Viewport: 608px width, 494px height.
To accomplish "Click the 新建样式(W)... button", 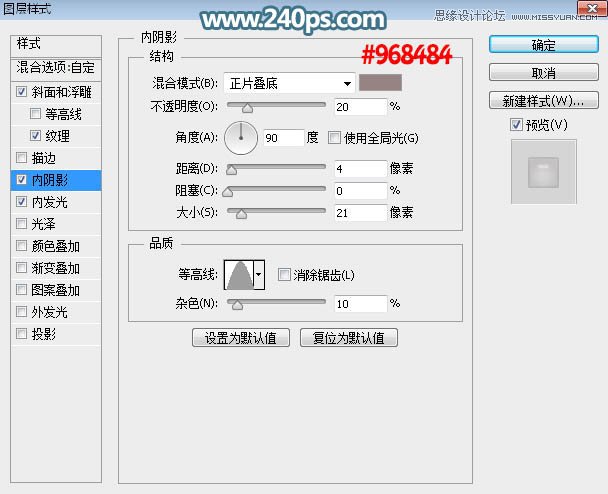I will [x=544, y=100].
